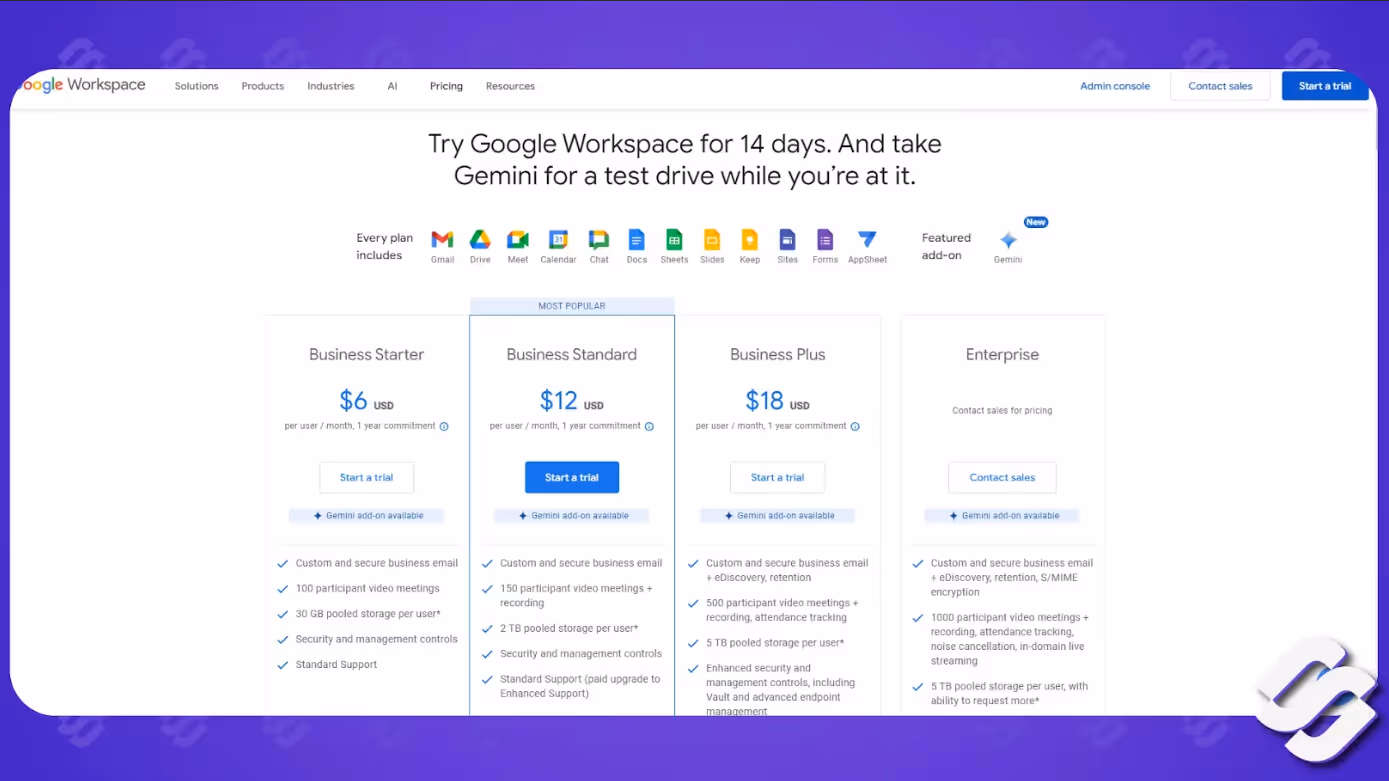Open the Solutions menu
The image size is (1389, 781).
pyautogui.click(x=196, y=86)
